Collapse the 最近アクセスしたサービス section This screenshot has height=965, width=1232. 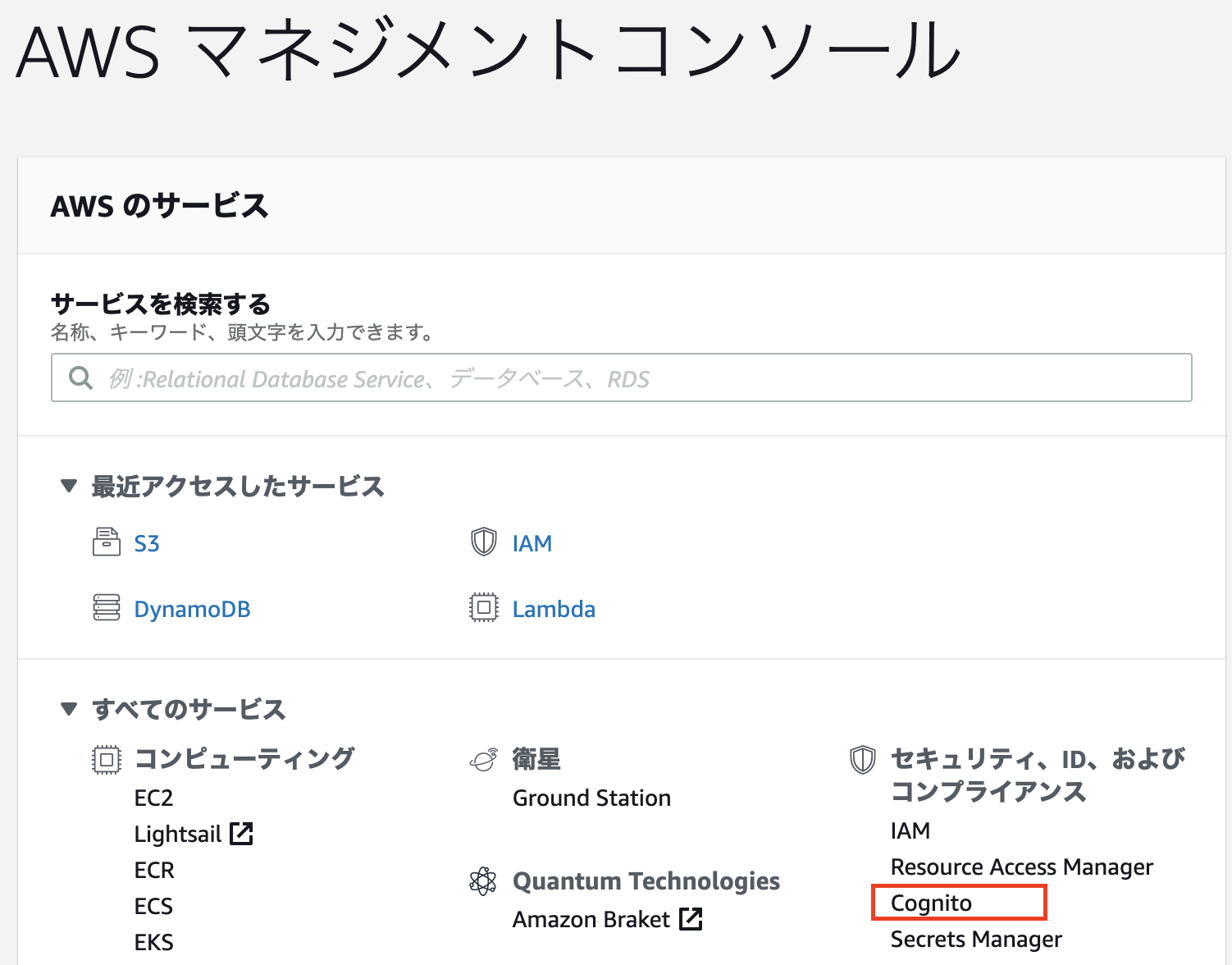click(x=69, y=487)
